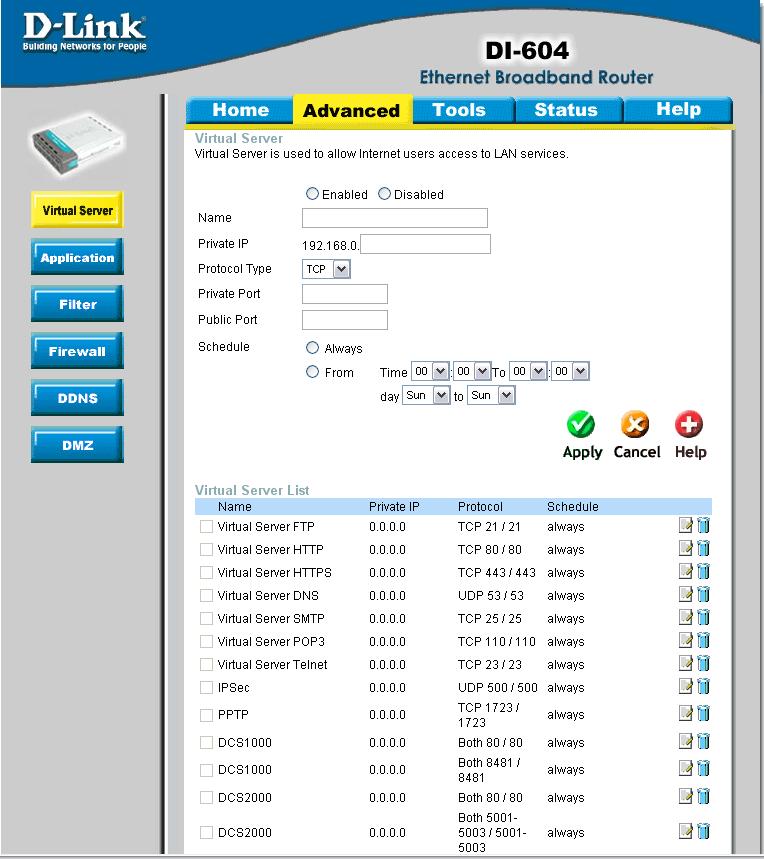Choose the From schedule option
This screenshot has height=859, width=764.
312,371
